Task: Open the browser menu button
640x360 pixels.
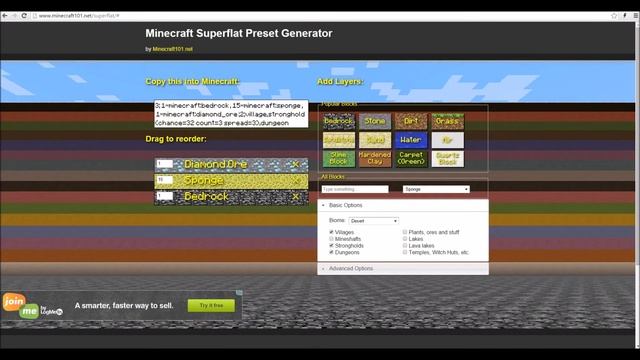Action: coord(636,16)
